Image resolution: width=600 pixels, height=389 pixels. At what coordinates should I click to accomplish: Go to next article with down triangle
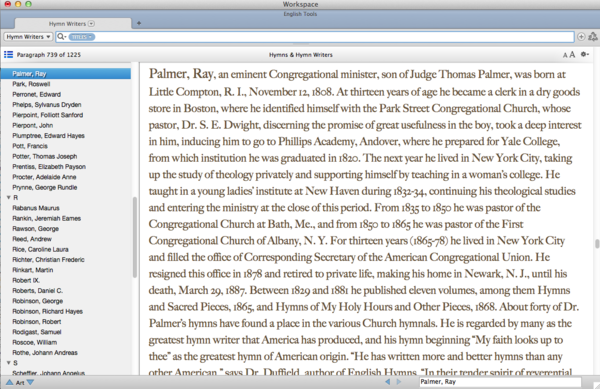[30, 382]
